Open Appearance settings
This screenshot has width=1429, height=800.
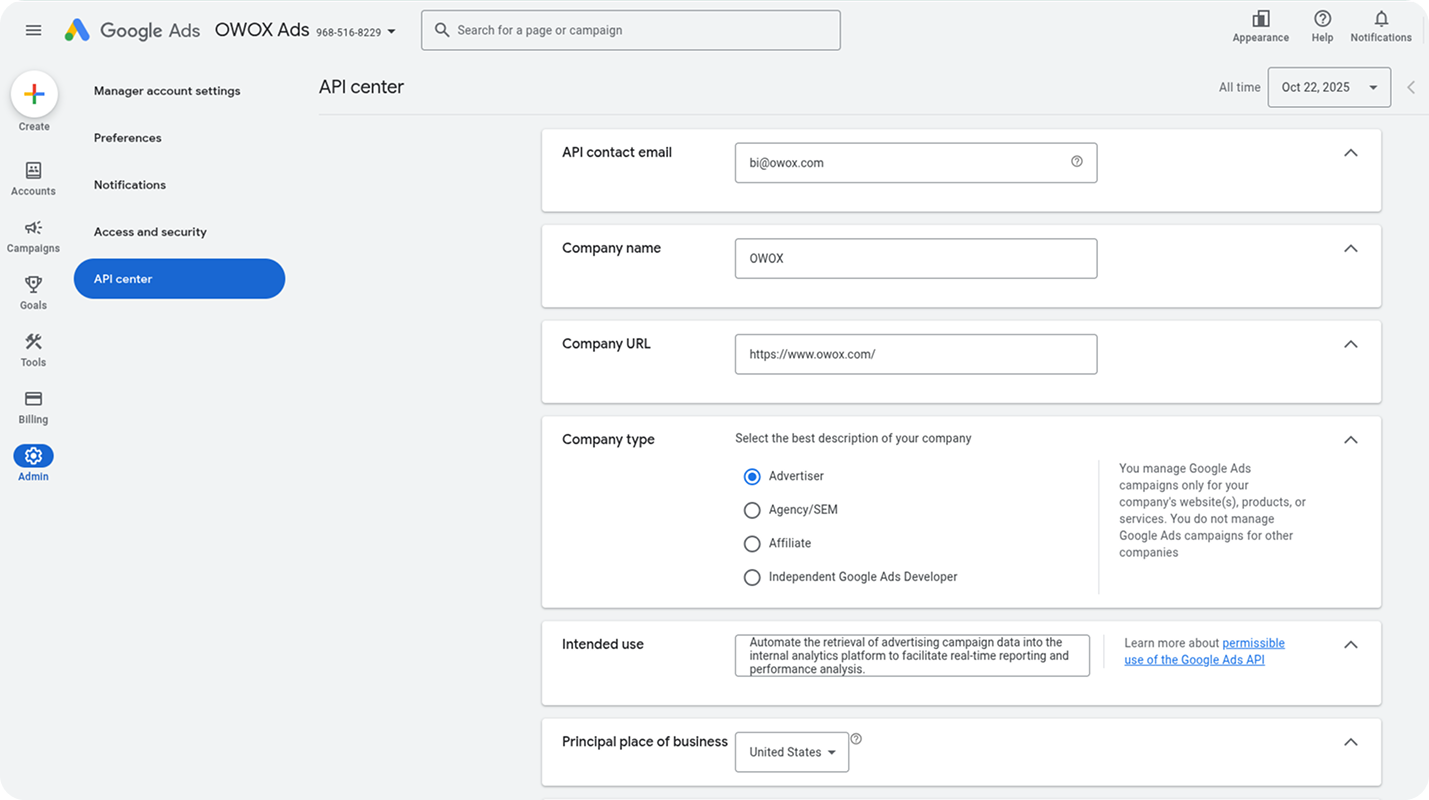click(1260, 25)
